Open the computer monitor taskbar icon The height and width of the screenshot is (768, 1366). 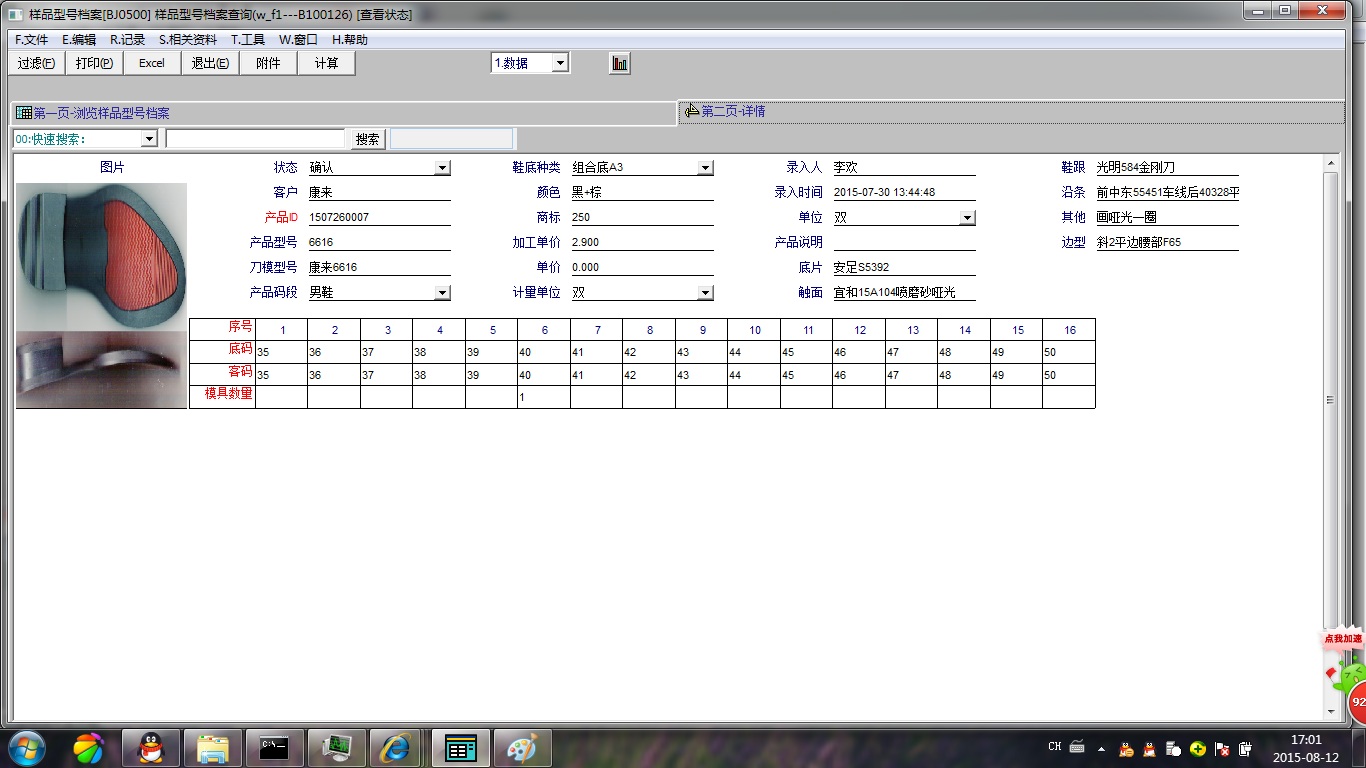point(337,748)
